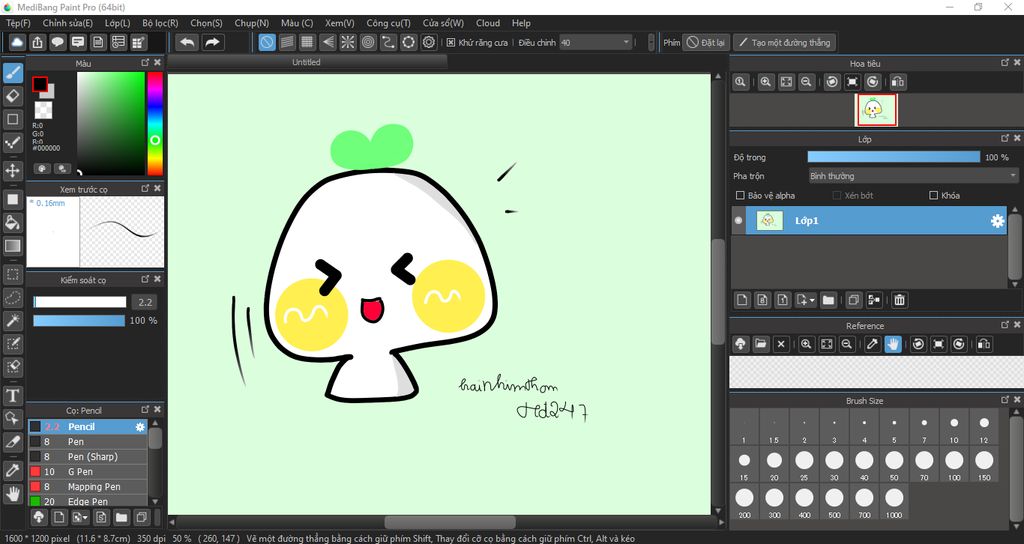Enable Khóa layer lock checkbox
1024x544 pixels.
click(x=933, y=195)
